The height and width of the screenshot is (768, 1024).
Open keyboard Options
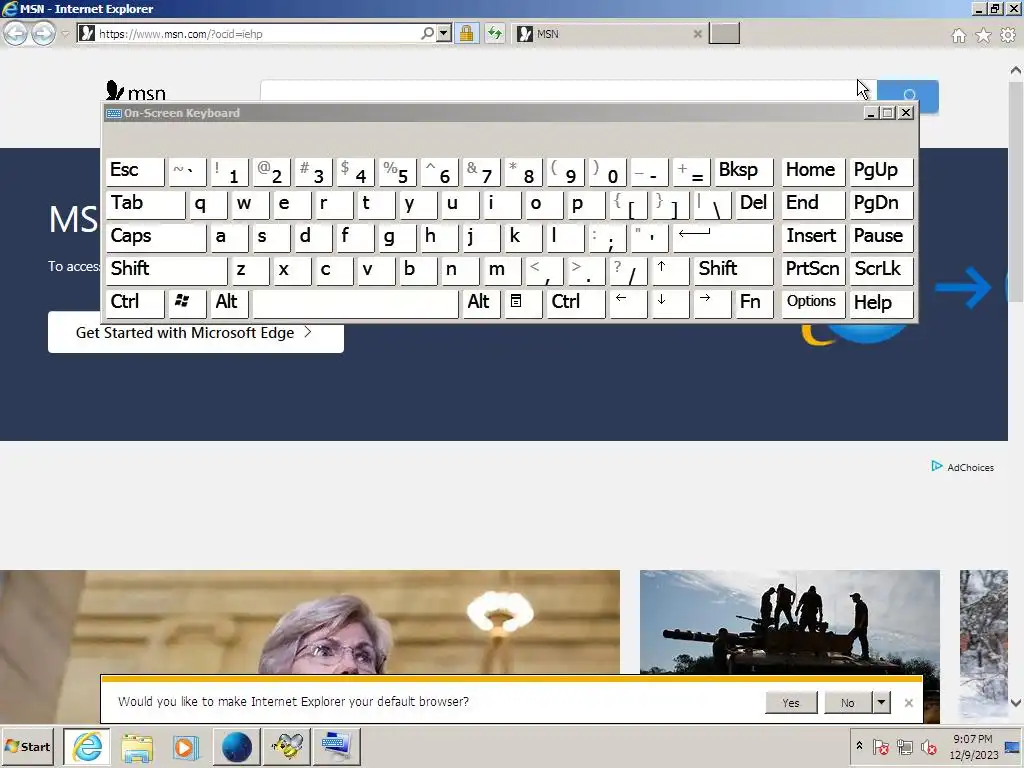pos(813,303)
